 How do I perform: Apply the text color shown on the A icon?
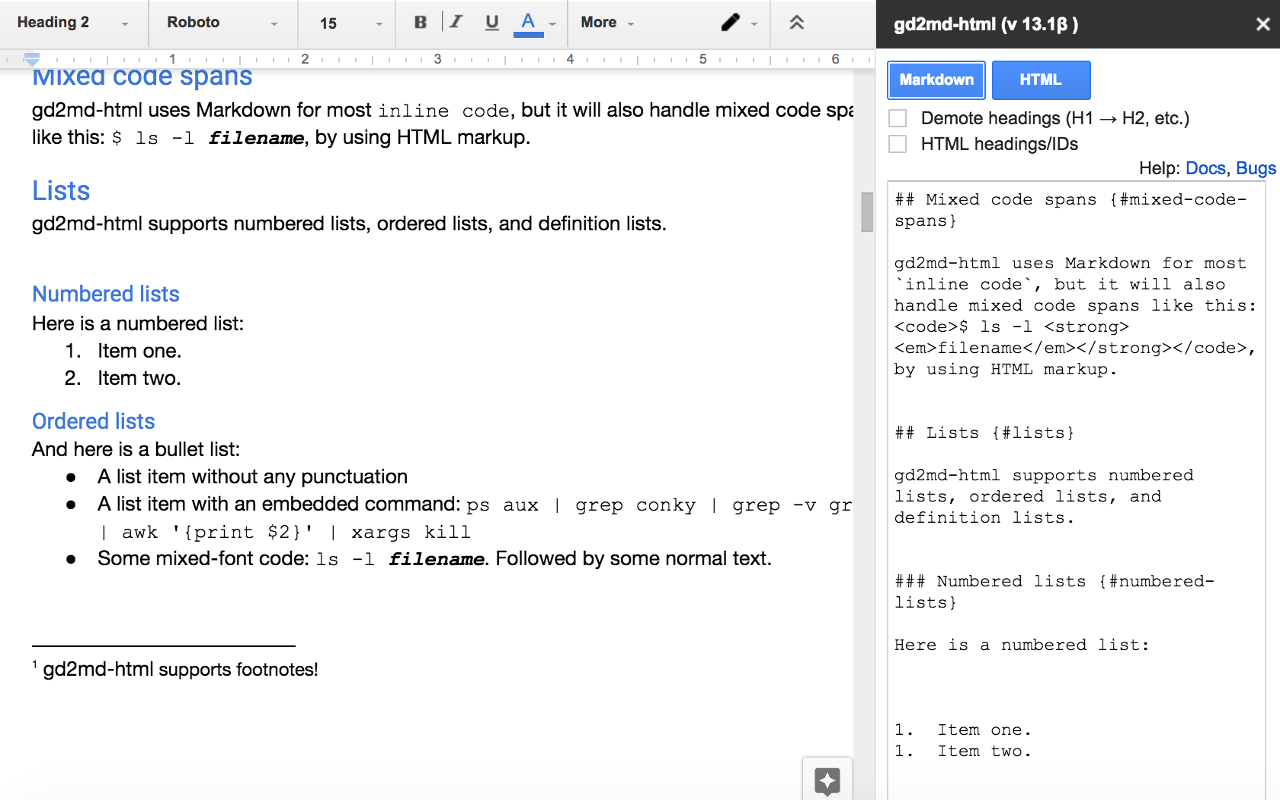(527, 21)
